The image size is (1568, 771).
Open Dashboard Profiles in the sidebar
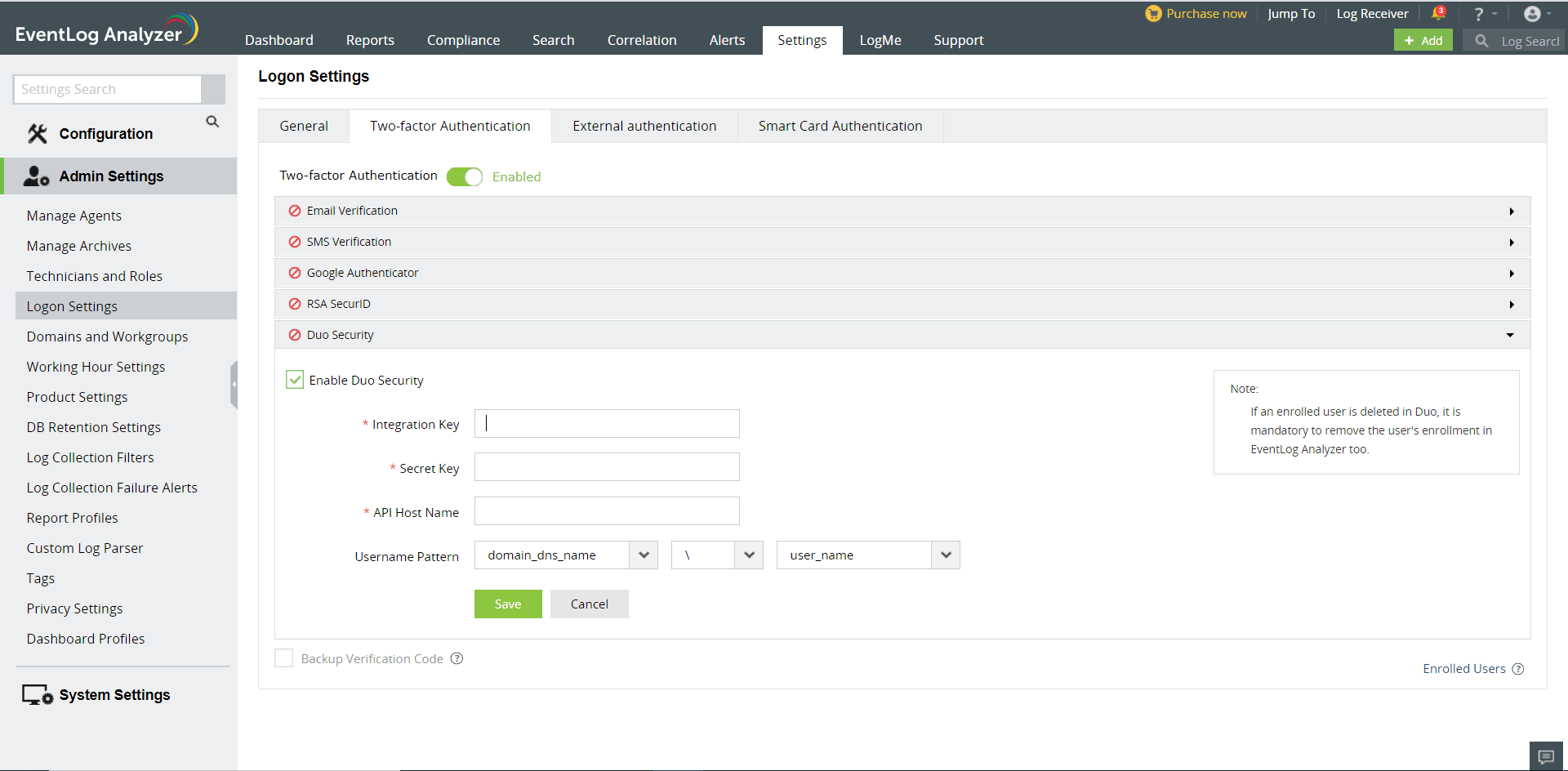point(86,639)
